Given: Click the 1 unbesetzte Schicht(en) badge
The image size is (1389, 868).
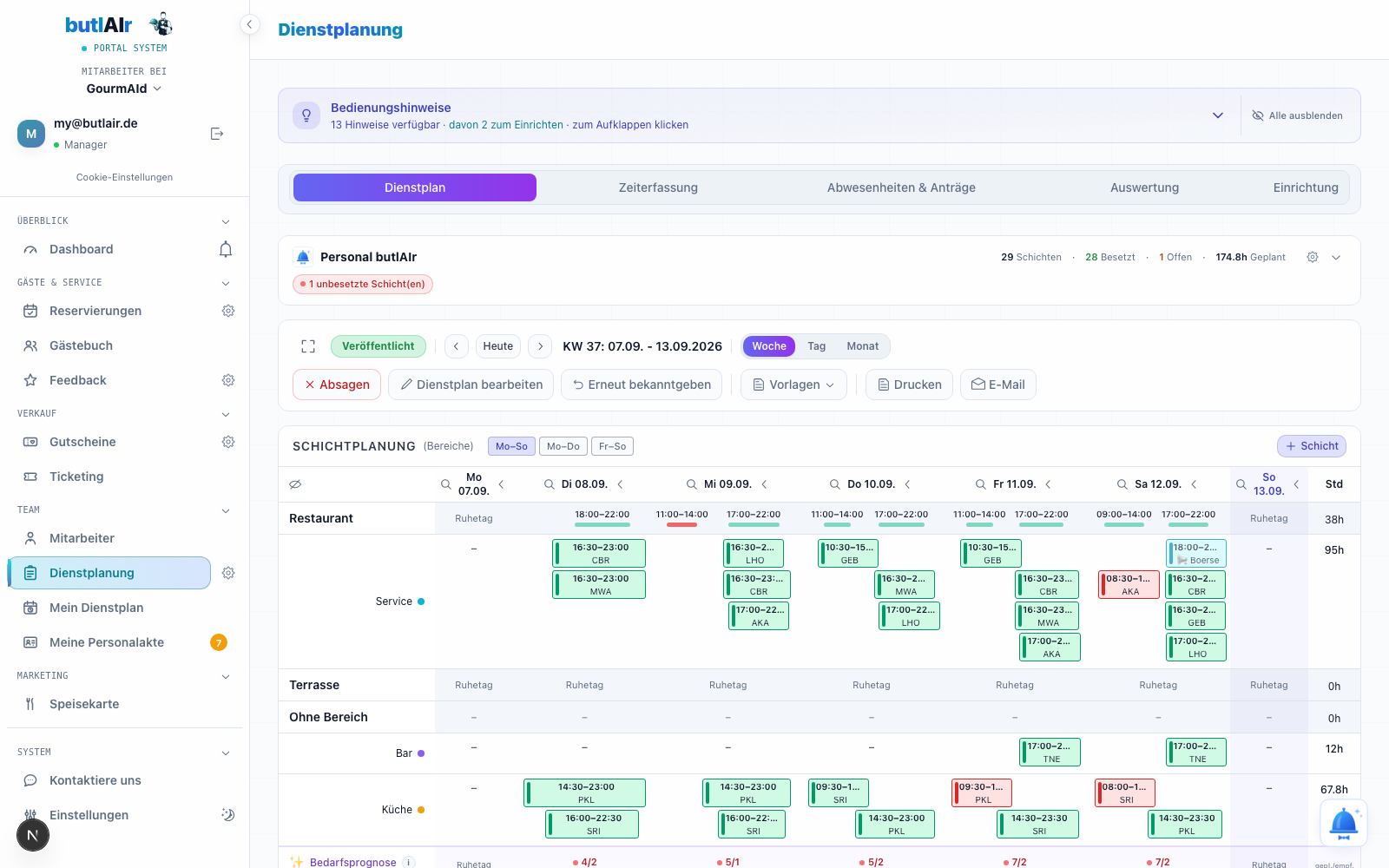Looking at the screenshot, I should click(x=363, y=284).
